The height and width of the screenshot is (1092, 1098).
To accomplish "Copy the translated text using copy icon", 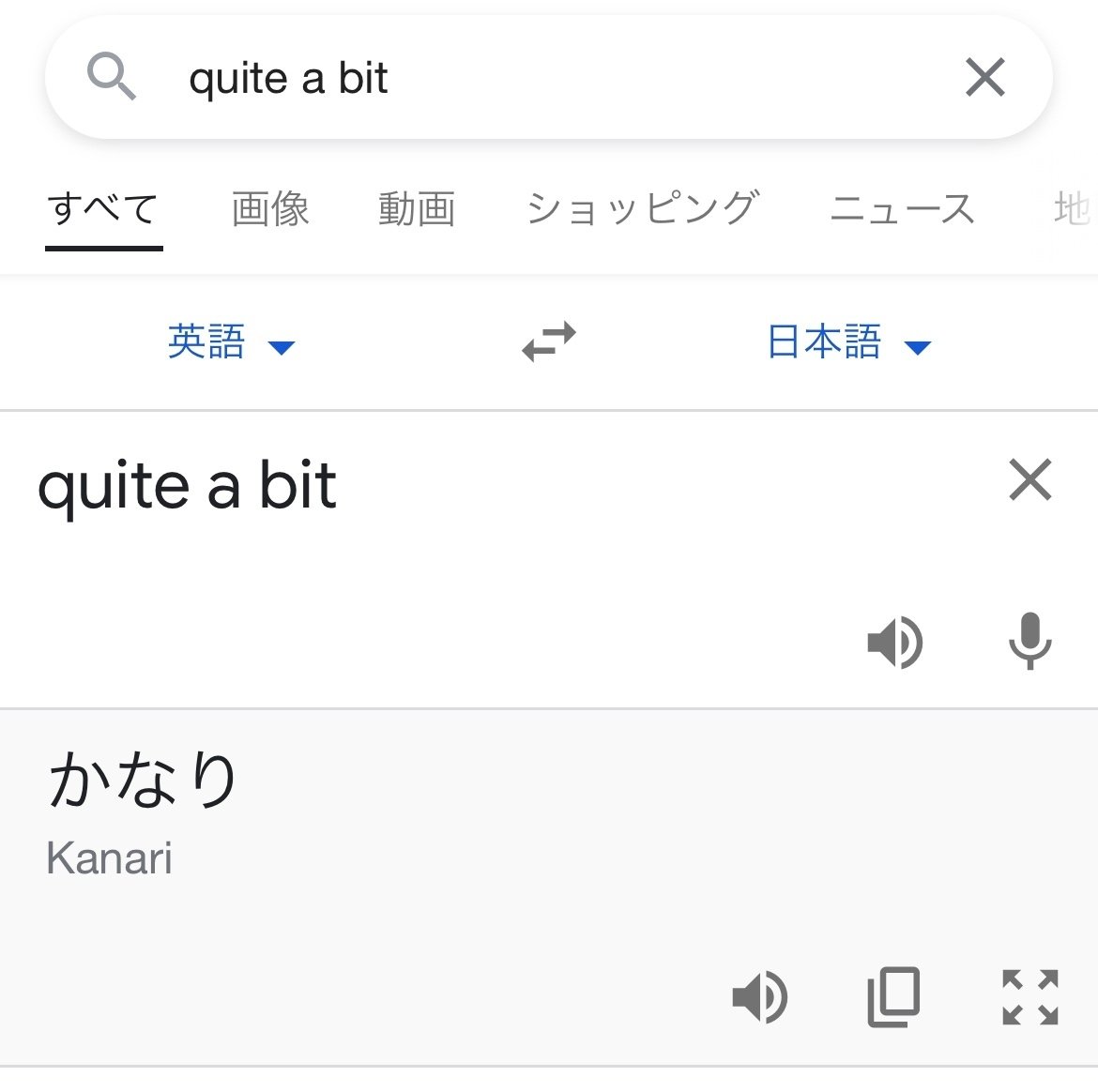I will pos(893,997).
